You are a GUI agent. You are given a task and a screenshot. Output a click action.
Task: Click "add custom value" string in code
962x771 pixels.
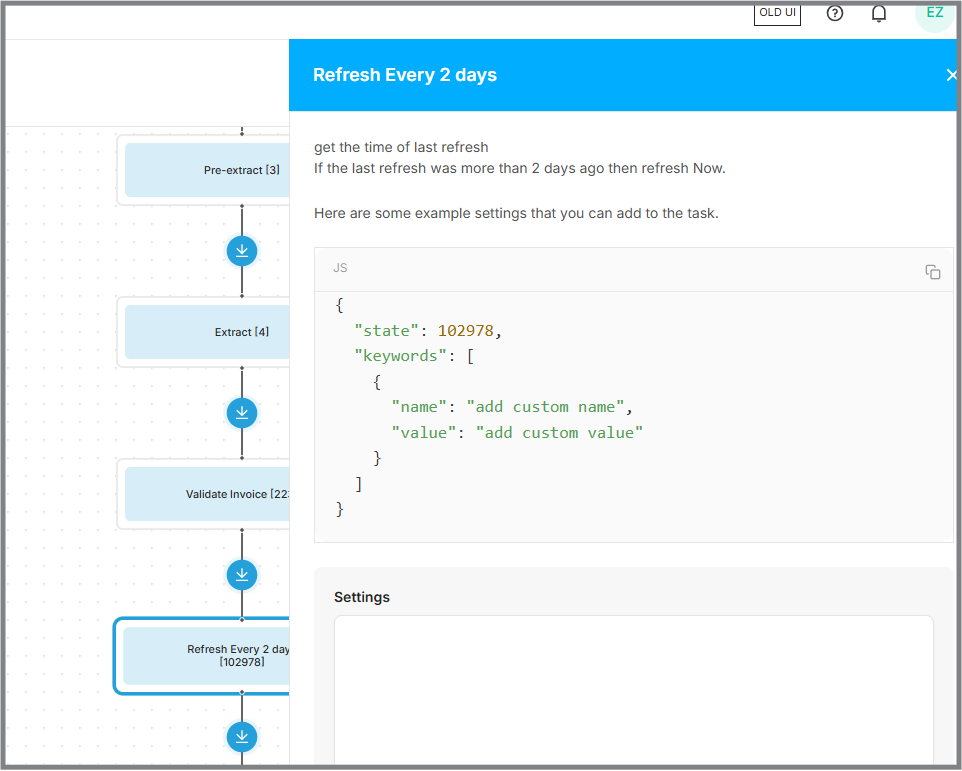pyautogui.click(x=559, y=432)
